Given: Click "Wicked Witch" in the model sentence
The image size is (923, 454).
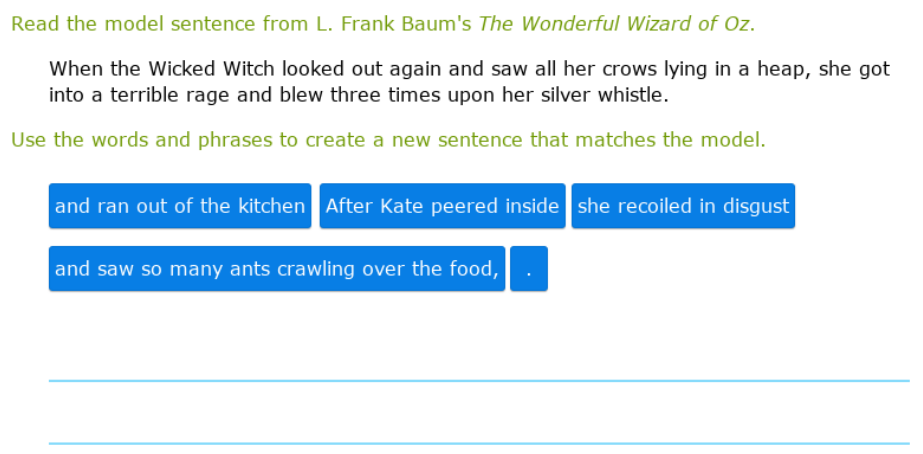Looking at the screenshot, I should (x=213, y=69).
